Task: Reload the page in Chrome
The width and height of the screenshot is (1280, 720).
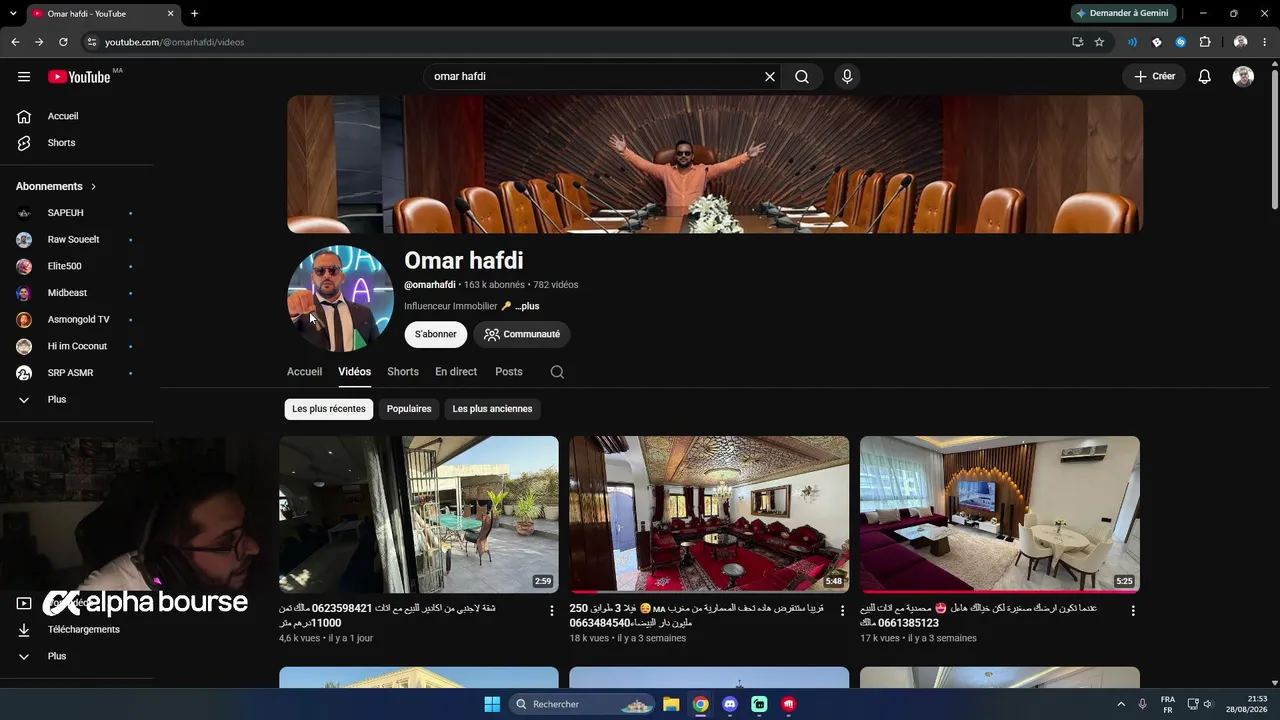Action: click(x=63, y=42)
